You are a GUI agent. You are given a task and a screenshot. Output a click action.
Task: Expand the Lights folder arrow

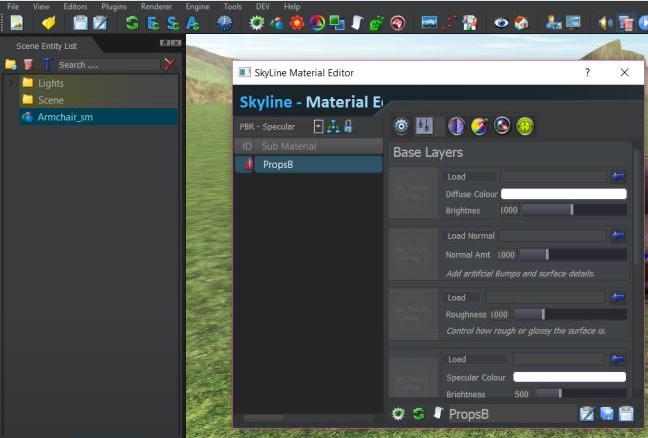(11, 83)
